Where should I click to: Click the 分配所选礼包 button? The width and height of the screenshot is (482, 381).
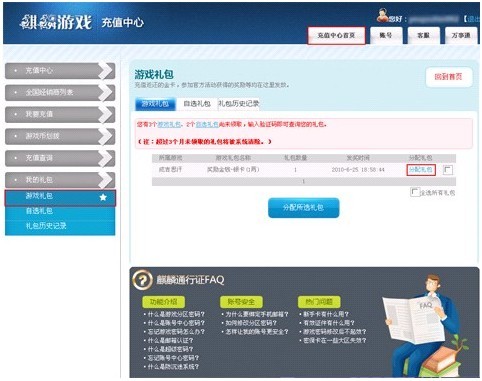point(303,208)
